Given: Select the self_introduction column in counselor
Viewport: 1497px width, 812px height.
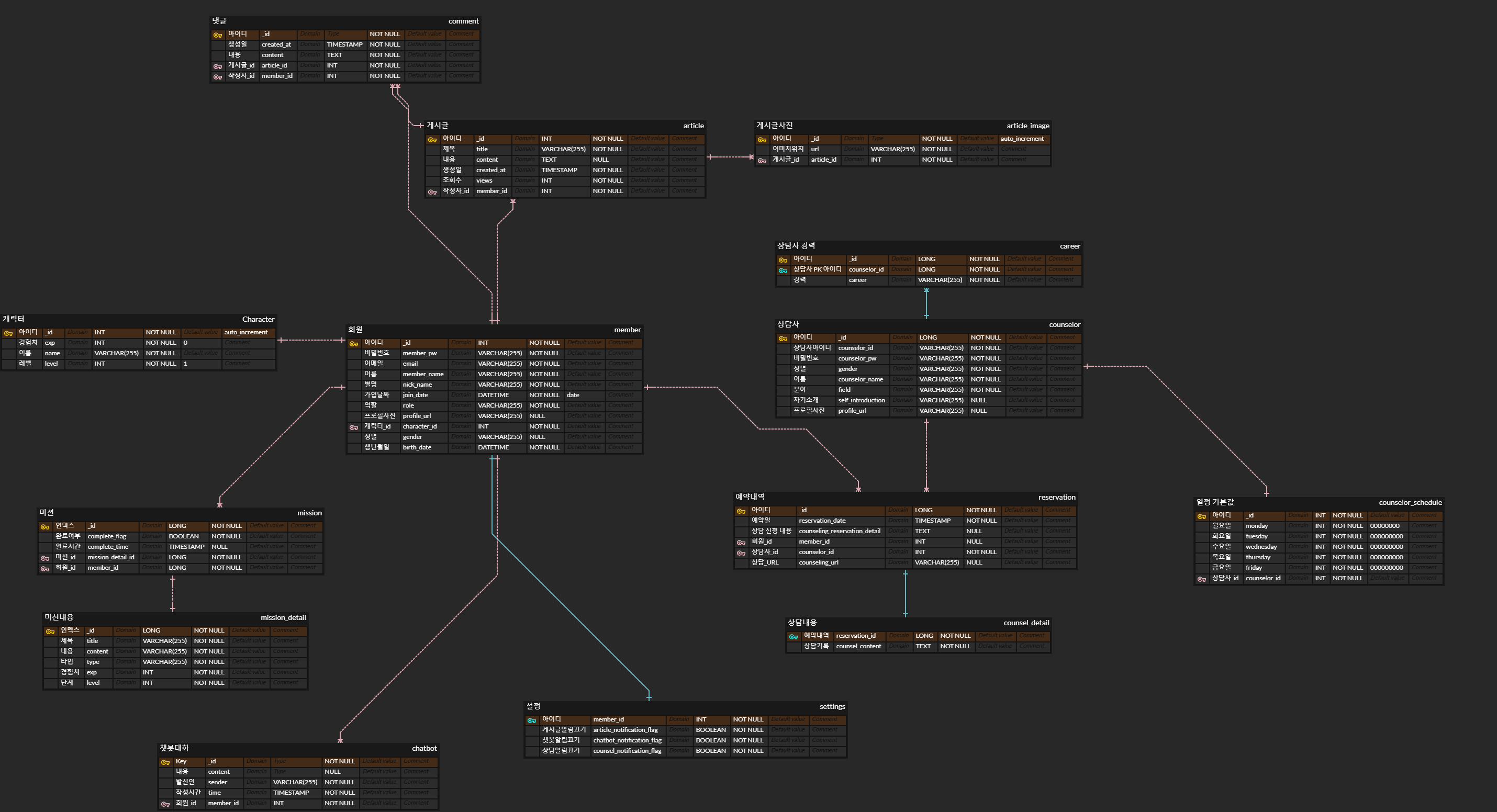Looking at the screenshot, I should (861, 400).
